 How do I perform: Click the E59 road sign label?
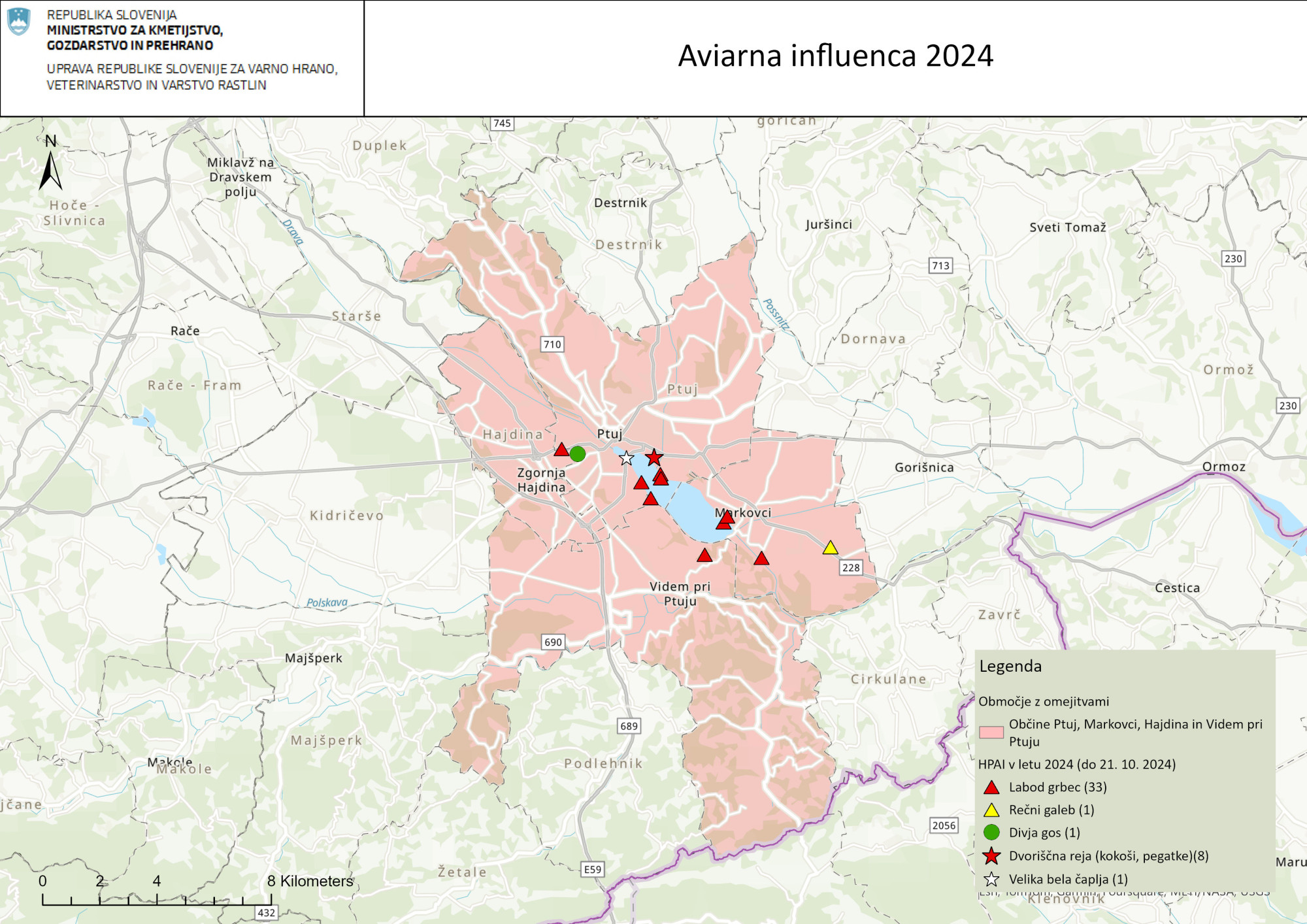pyautogui.click(x=592, y=869)
